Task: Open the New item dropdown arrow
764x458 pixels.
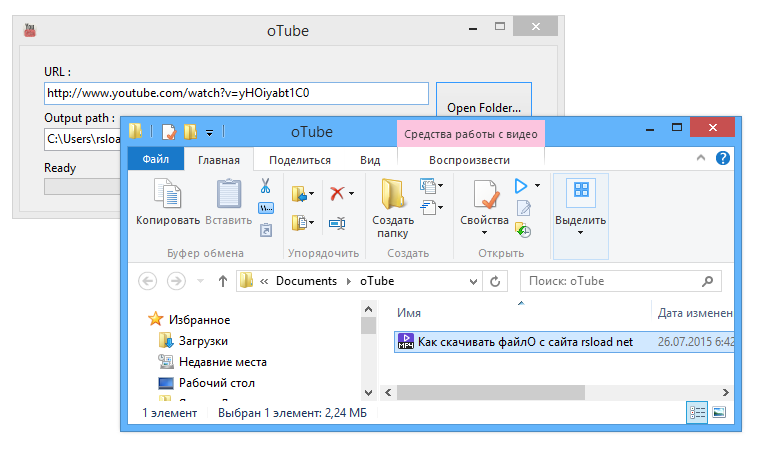Action: (440, 185)
